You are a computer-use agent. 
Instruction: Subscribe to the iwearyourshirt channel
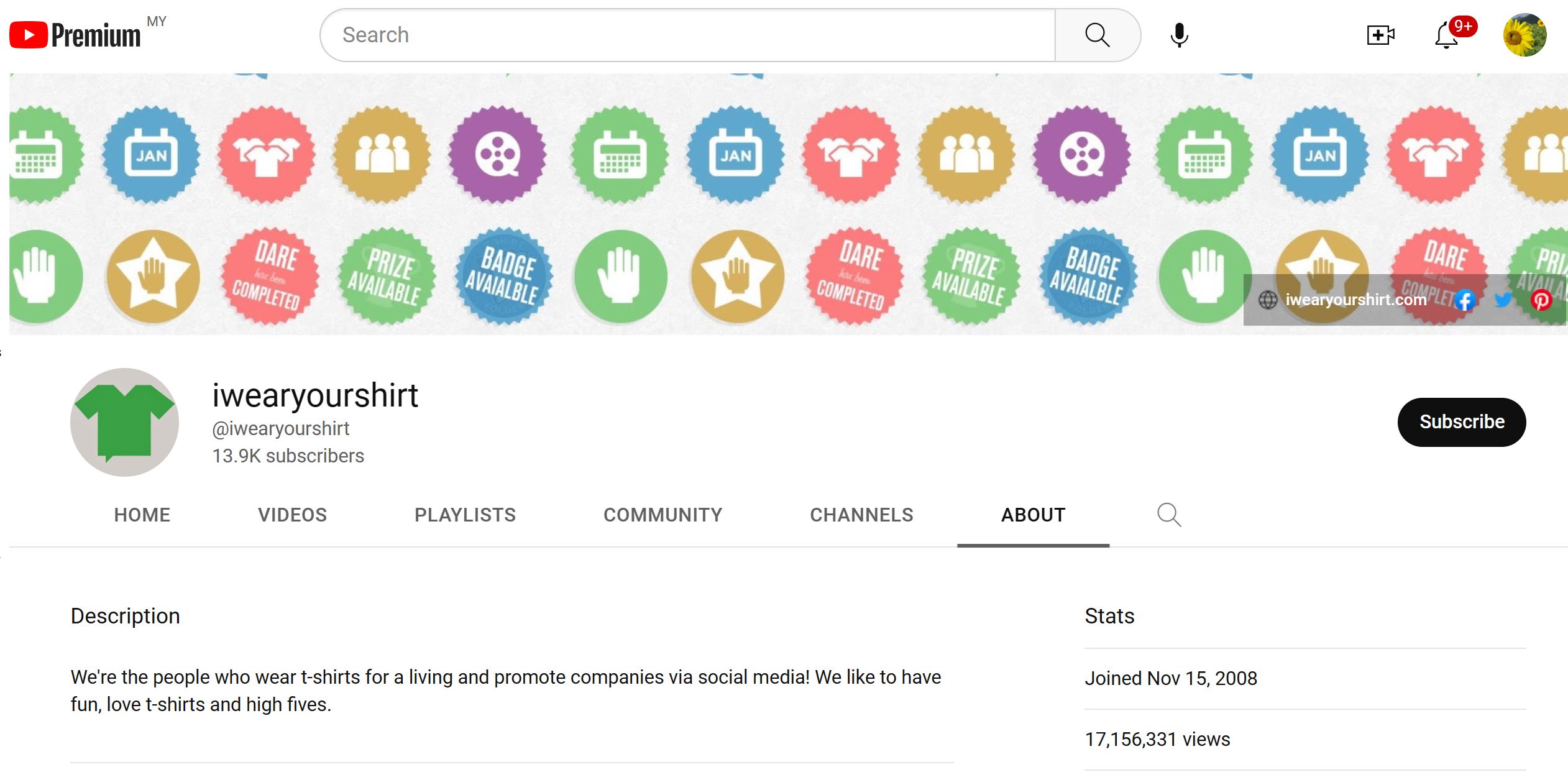[1462, 422]
